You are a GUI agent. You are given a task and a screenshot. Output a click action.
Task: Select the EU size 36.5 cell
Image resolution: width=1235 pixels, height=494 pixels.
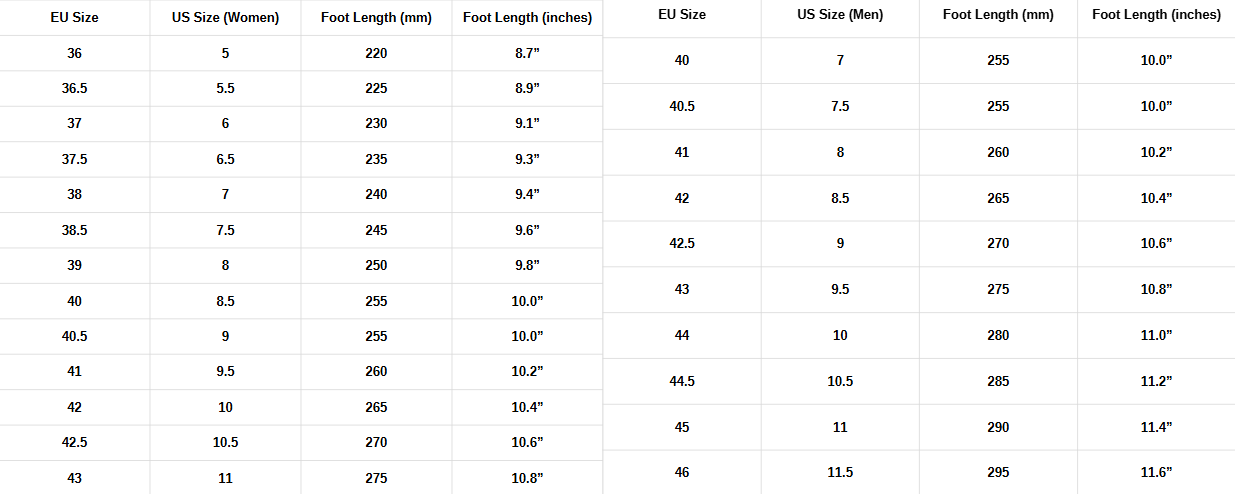point(75,88)
